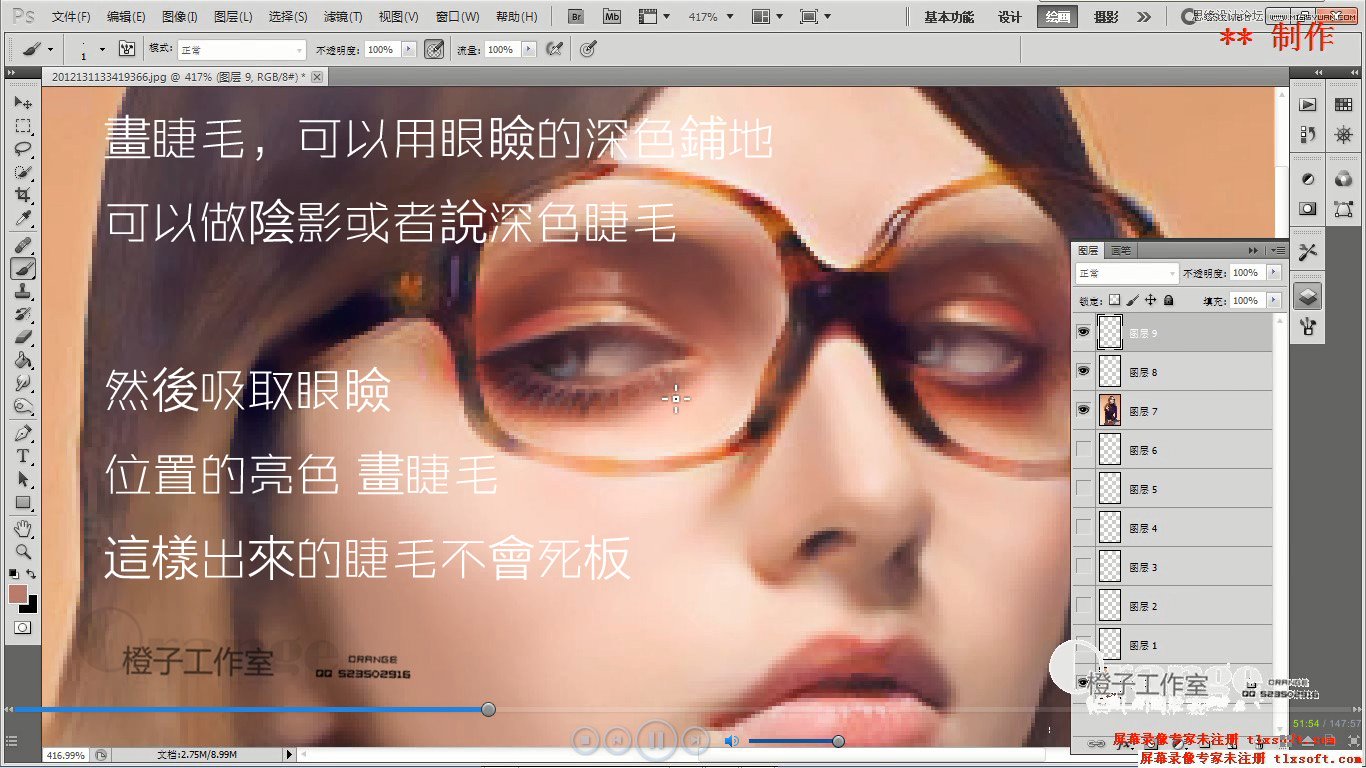
Task: Select the Pen tool
Action: click(23, 433)
